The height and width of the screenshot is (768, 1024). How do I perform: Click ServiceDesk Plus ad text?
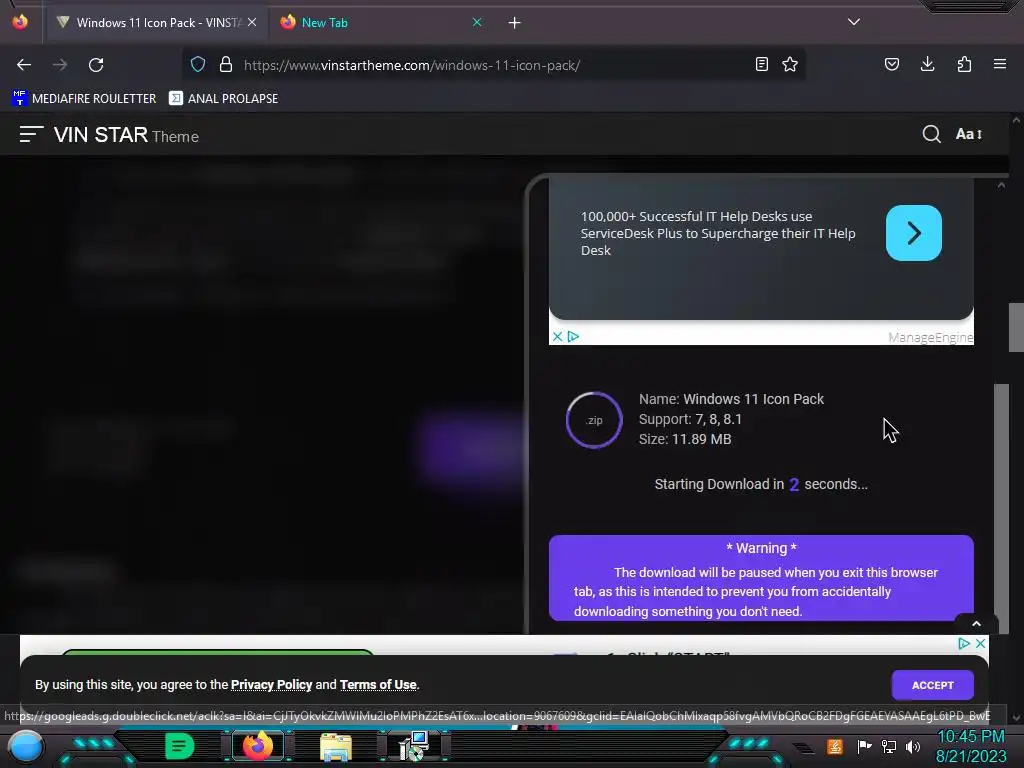(x=718, y=233)
